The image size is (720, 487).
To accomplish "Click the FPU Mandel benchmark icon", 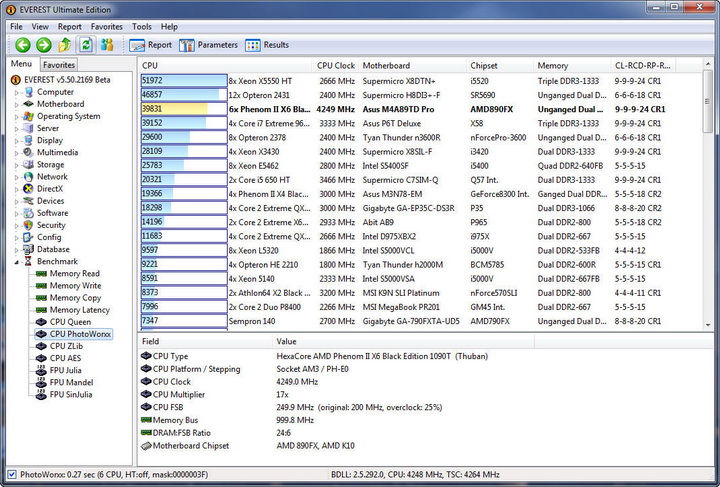I will (x=41, y=382).
